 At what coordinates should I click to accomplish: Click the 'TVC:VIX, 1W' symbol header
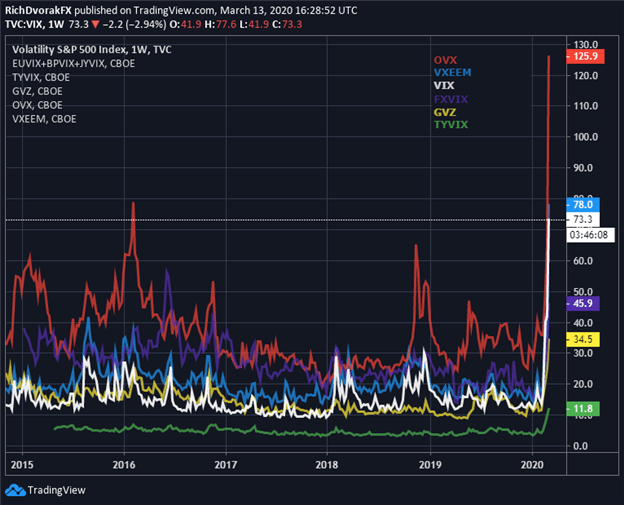35,25
